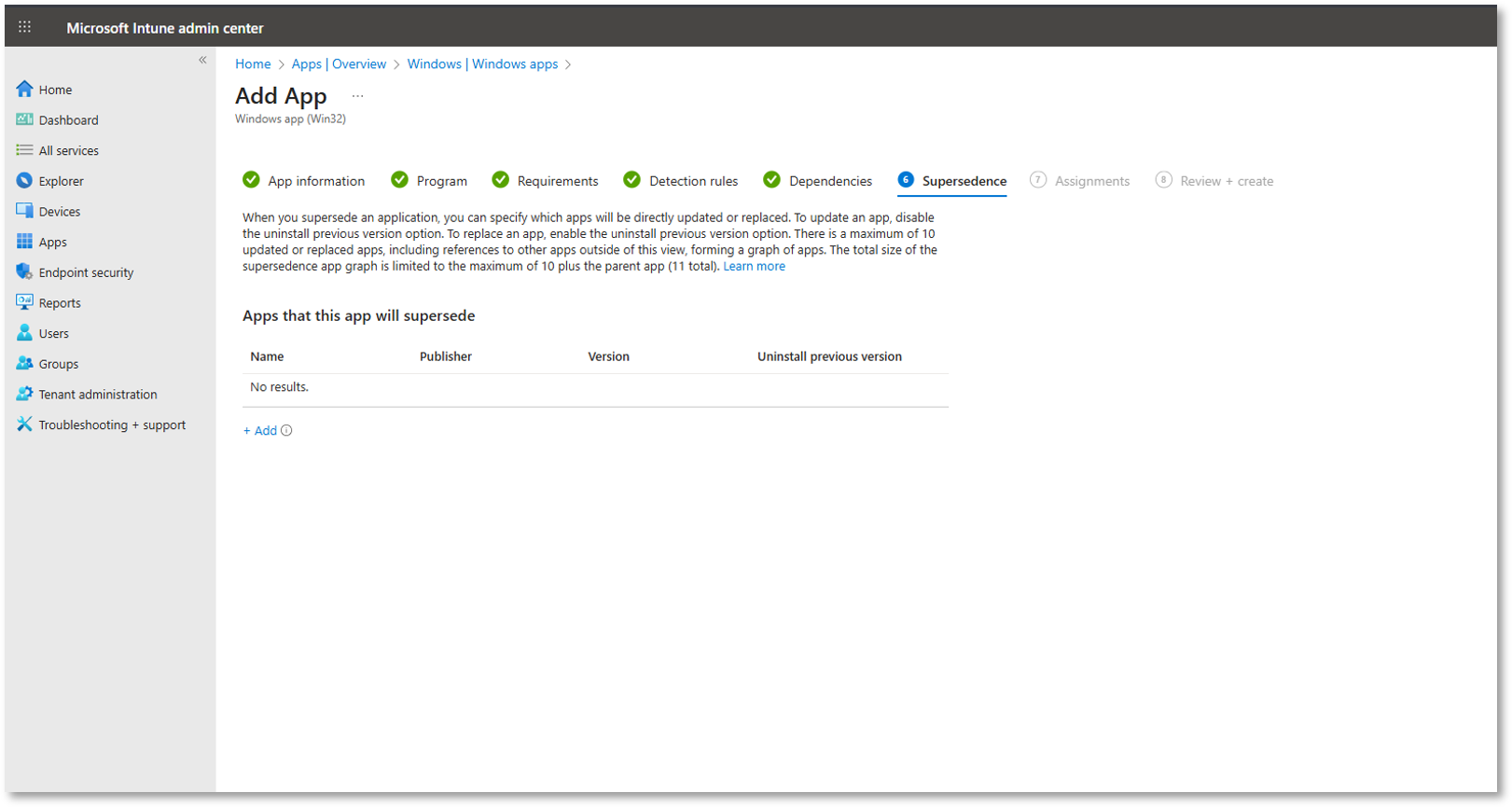
Task: Click the Home house icon in sidebar
Action: [x=24, y=89]
